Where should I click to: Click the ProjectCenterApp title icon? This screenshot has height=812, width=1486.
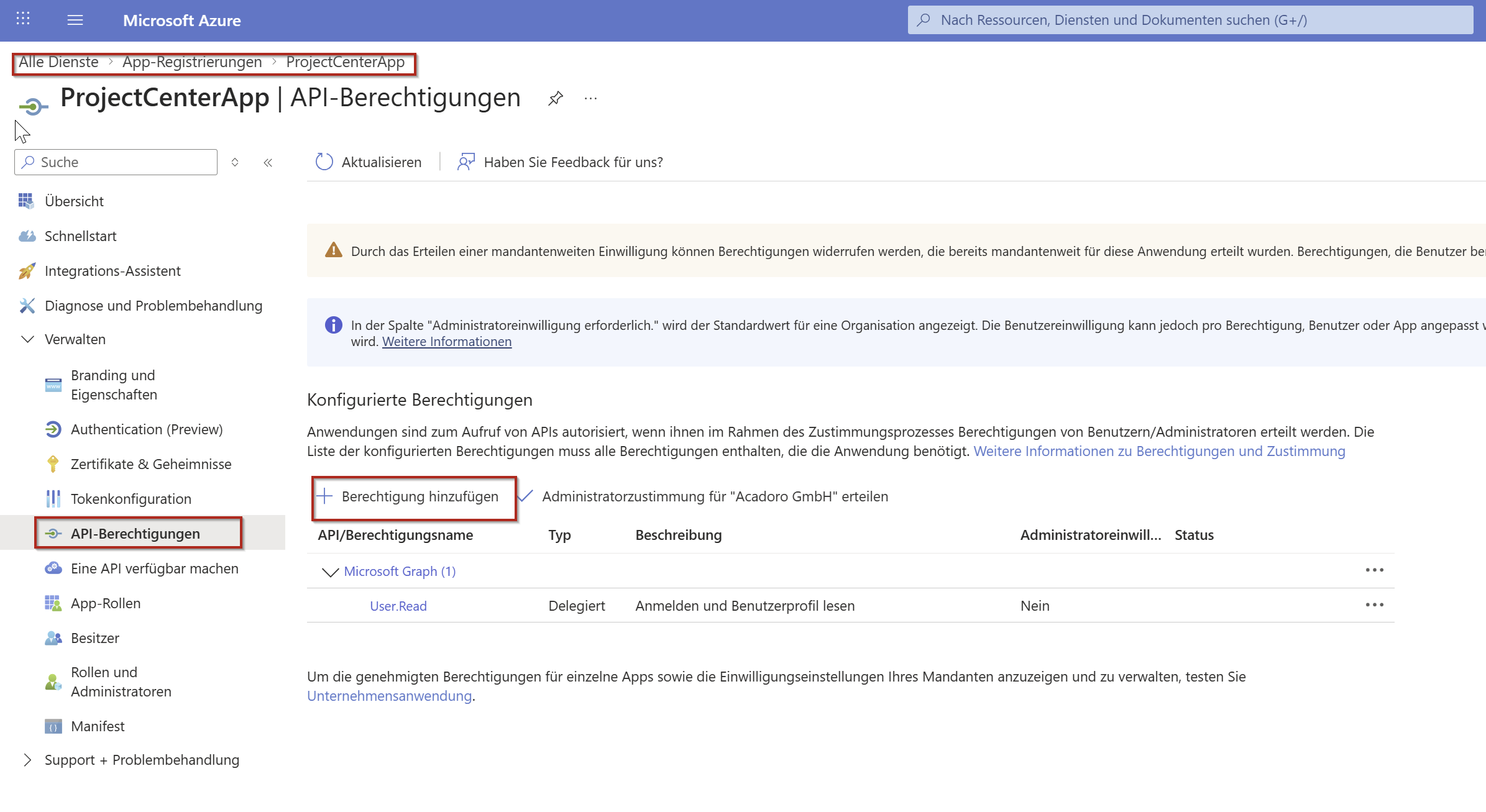point(33,107)
